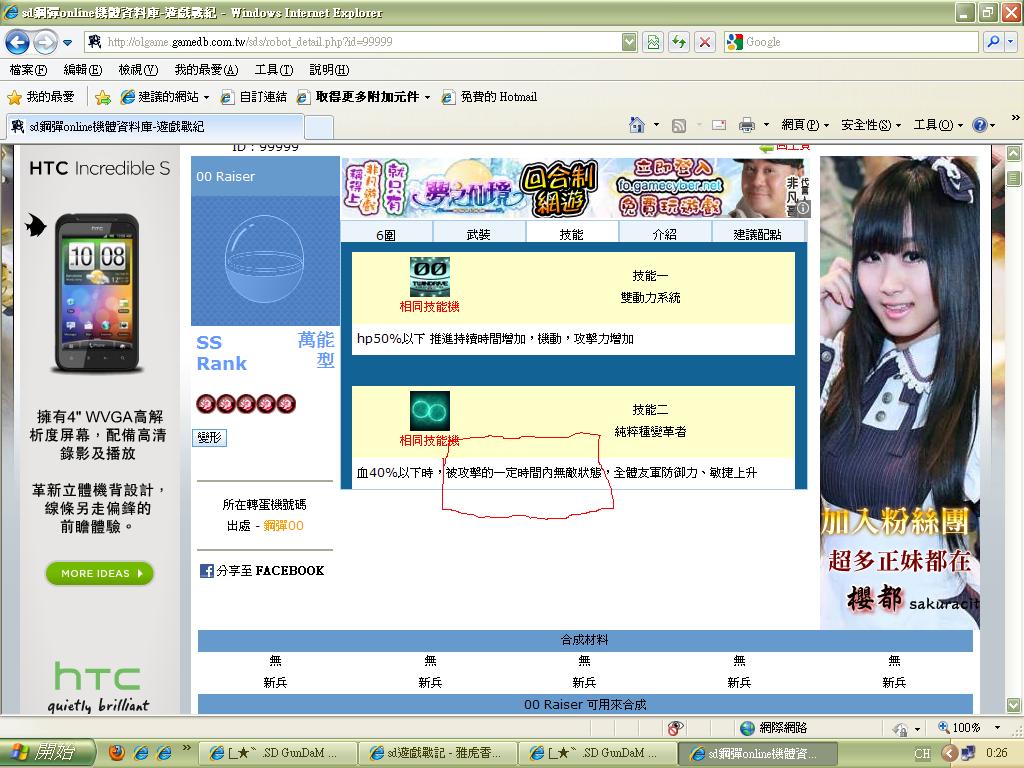Click the search magnifier button

(993, 42)
